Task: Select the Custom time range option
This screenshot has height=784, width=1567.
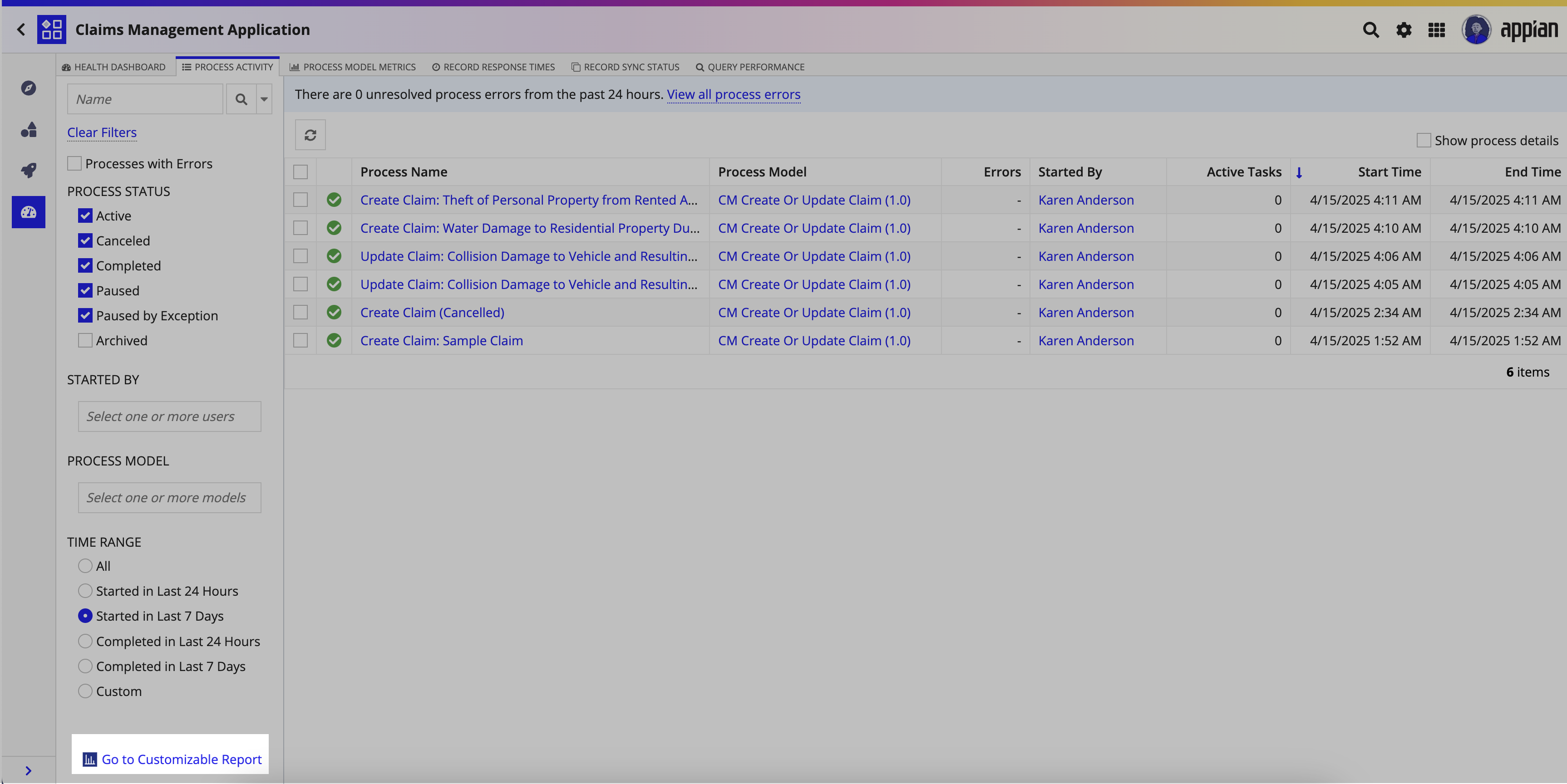Action: click(x=85, y=691)
